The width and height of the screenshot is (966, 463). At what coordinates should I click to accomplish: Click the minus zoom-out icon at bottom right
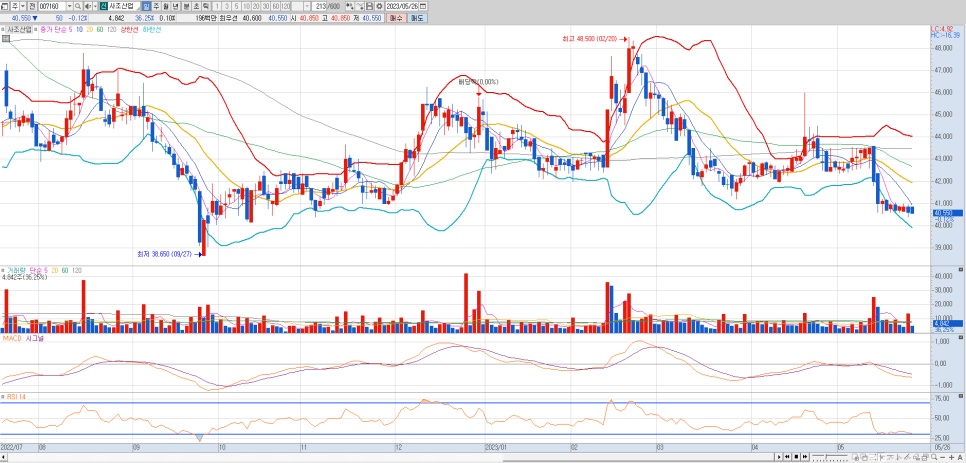pyautogui.click(x=943, y=457)
